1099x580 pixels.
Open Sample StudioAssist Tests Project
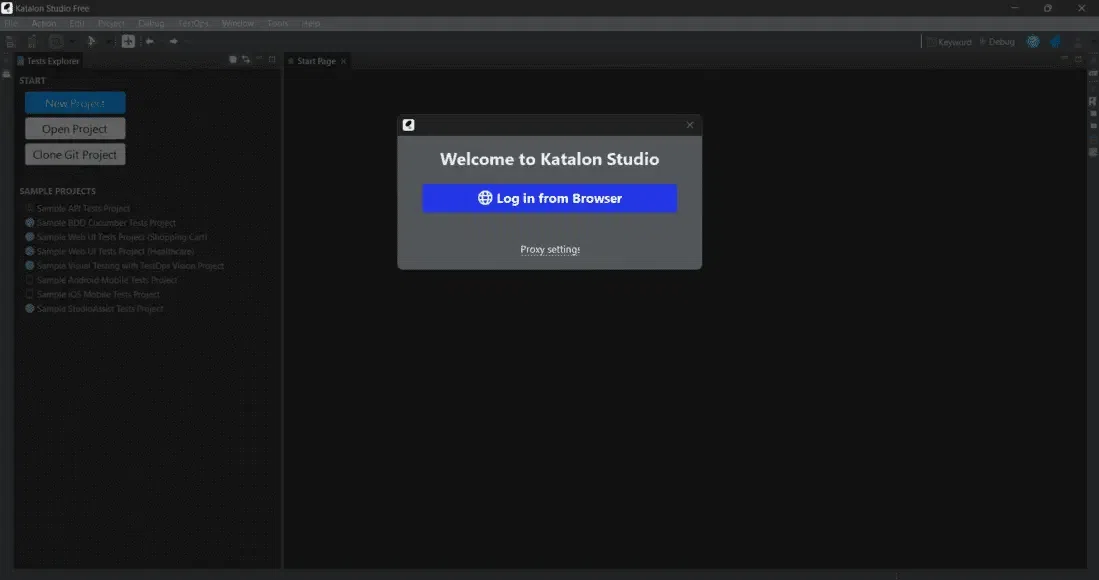(100, 308)
